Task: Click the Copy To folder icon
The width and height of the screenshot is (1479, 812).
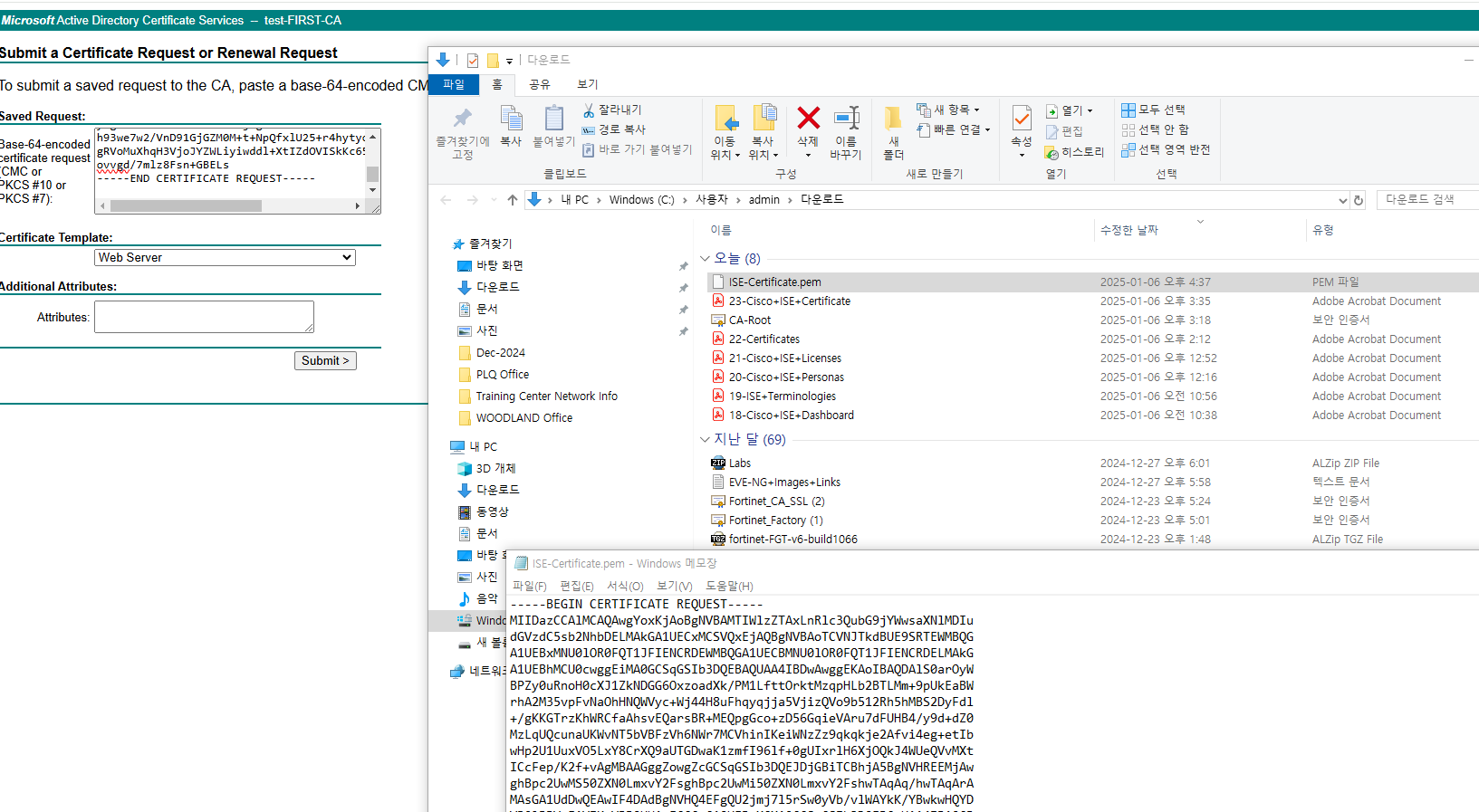Action: [x=764, y=119]
